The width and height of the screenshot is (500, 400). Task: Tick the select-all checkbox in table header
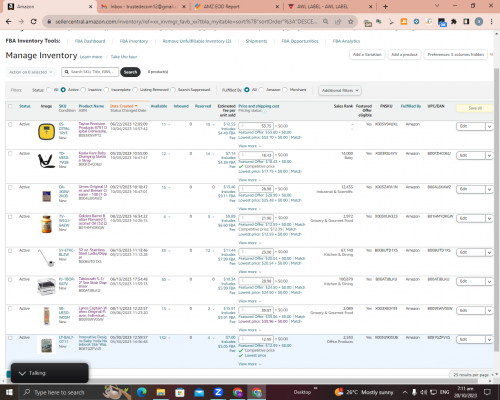click(x=10, y=106)
